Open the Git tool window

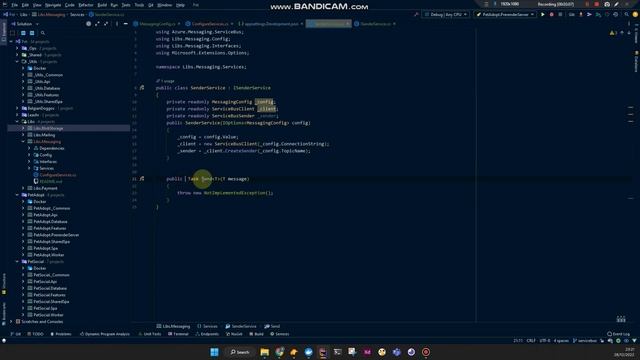[16, 334]
